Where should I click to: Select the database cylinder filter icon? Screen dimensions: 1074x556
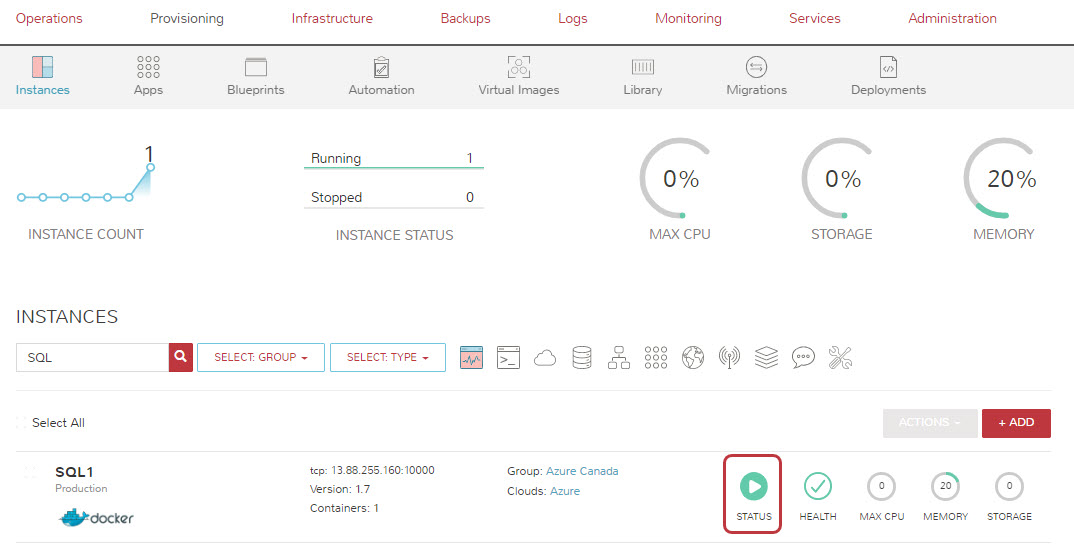[582, 358]
